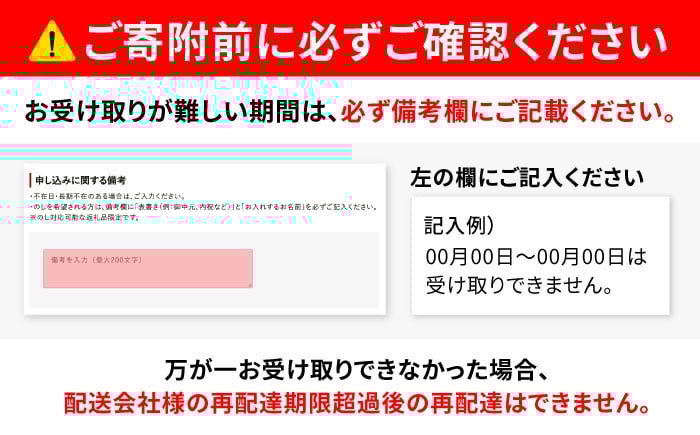Click the note ※のし対応可能な返礼品限定です
Screen dimensions: 700x435
point(85,217)
